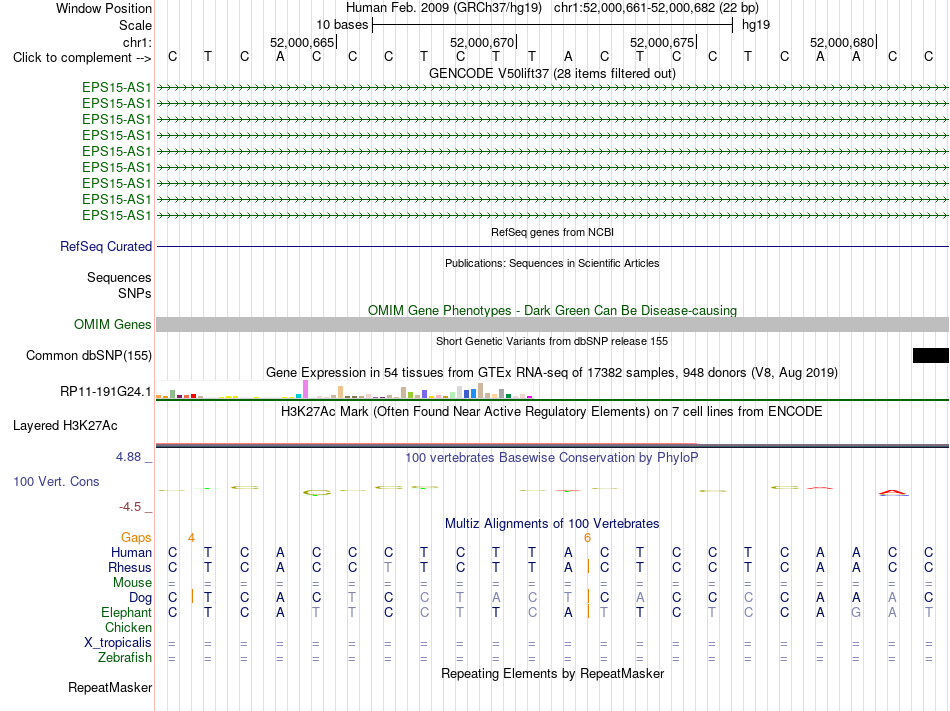Open the RefSeq Curated track label
Image resolution: width=950 pixels, height=711 pixels.
(105, 246)
